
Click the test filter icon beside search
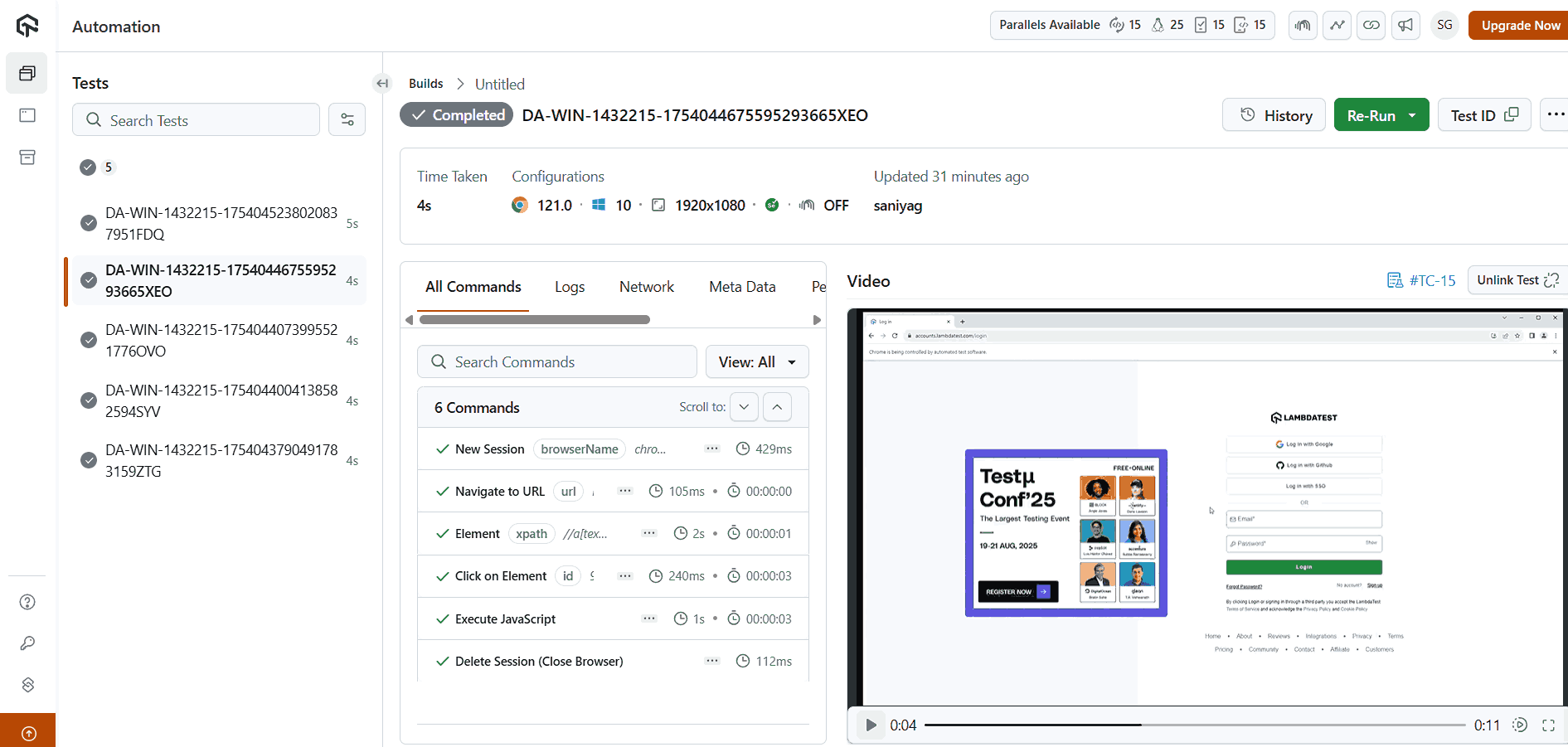(347, 120)
